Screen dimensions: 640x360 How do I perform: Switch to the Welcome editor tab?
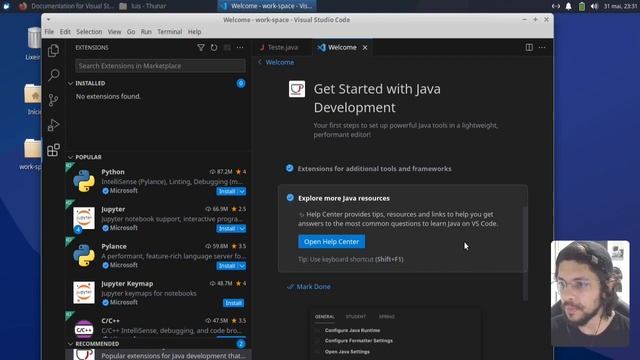(x=342, y=47)
